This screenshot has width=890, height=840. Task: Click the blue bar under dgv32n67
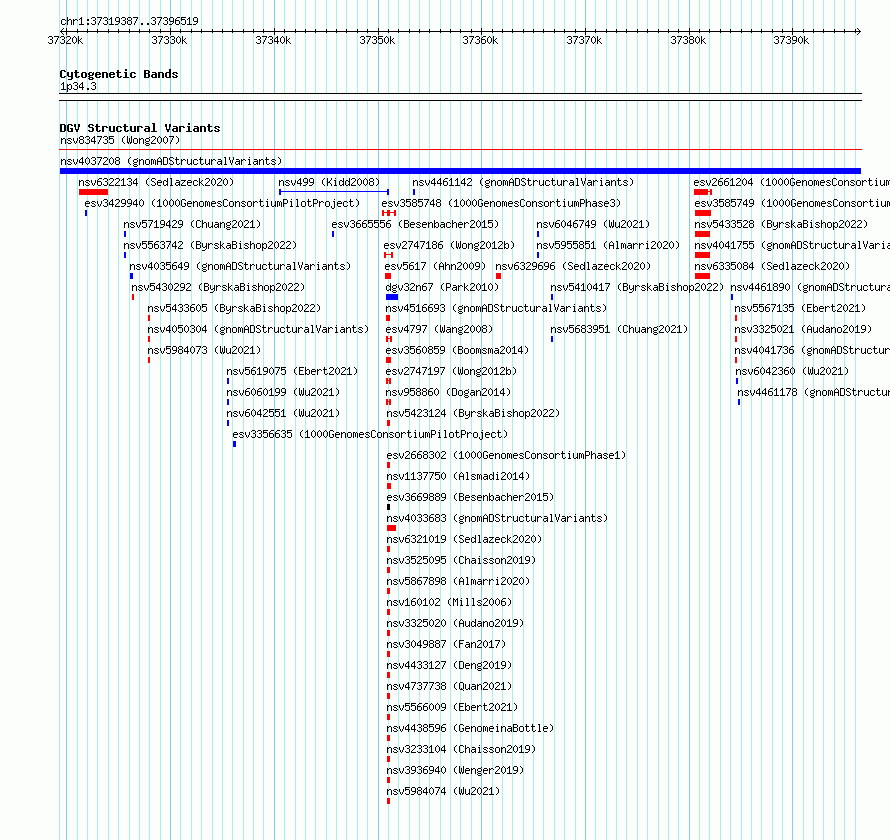(x=392, y=297)
